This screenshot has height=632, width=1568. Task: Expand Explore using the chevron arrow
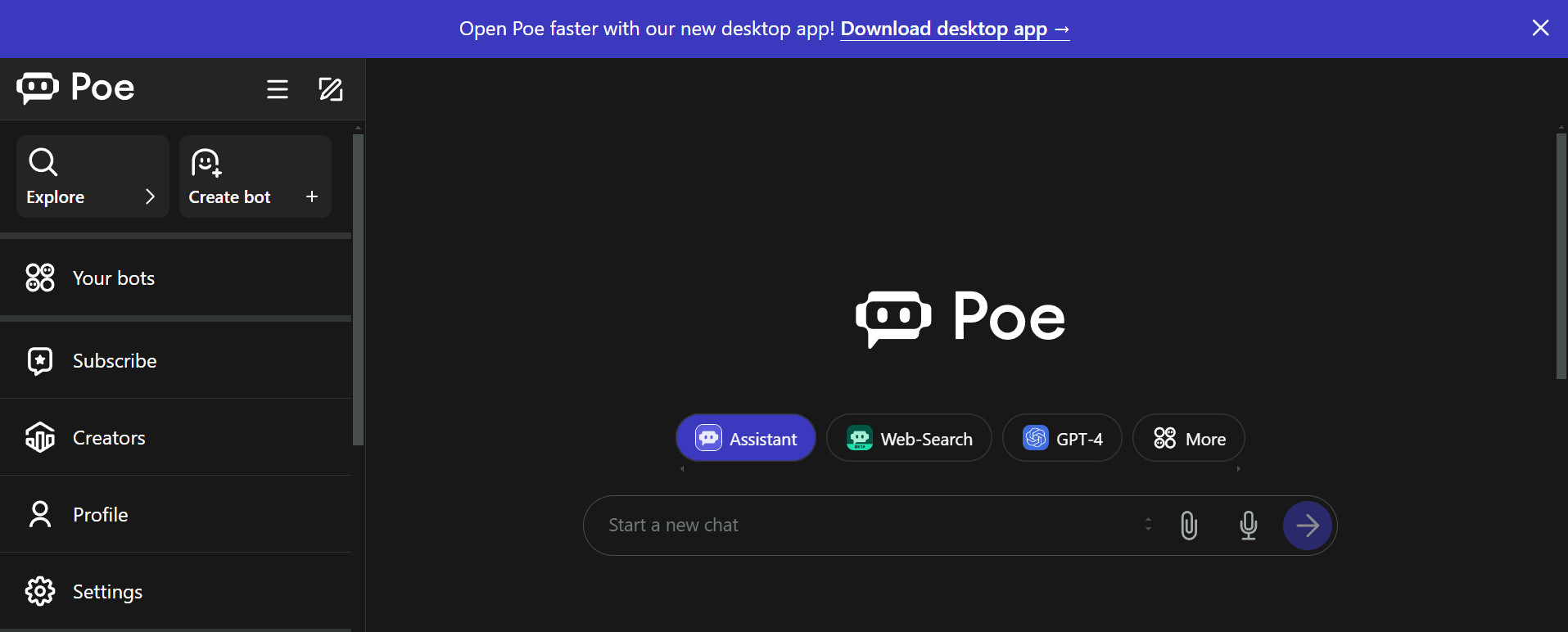coord(150,196)
